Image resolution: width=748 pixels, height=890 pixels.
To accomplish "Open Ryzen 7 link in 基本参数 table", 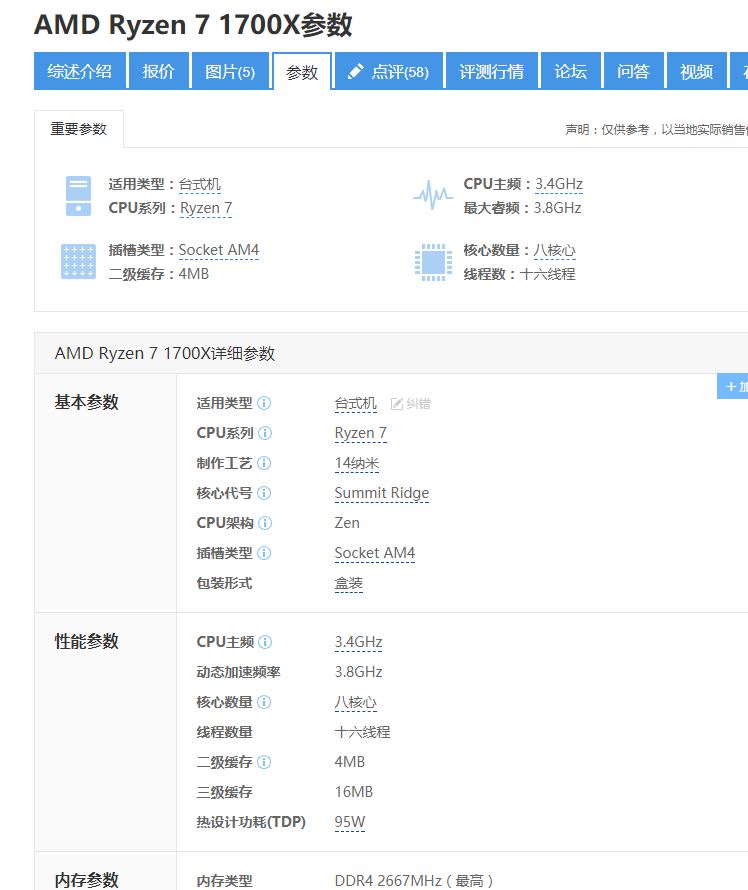I will (361, 433).
